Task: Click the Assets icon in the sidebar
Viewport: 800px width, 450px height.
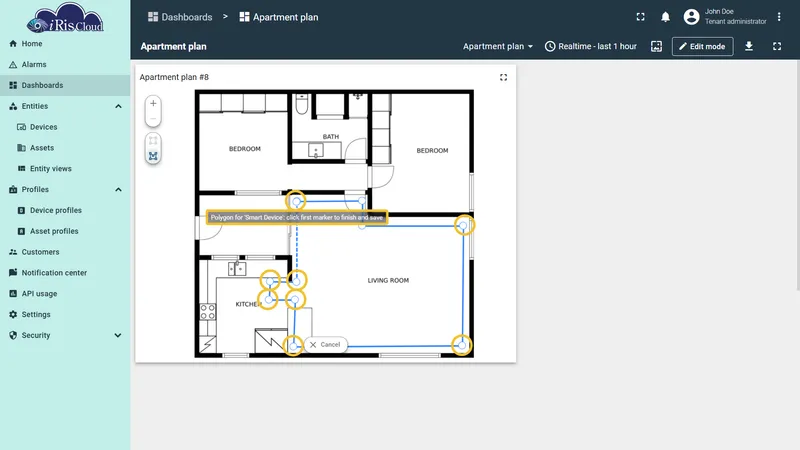Action: coord(21,148)
